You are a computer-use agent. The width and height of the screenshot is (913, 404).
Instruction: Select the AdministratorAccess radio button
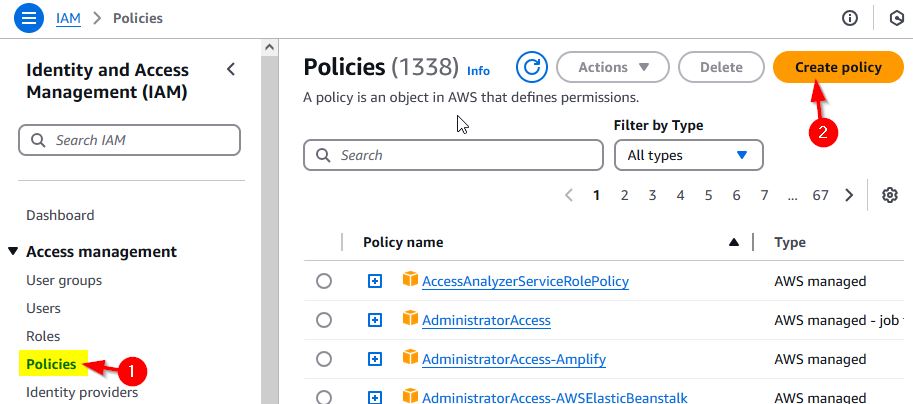tap(324, 320)
